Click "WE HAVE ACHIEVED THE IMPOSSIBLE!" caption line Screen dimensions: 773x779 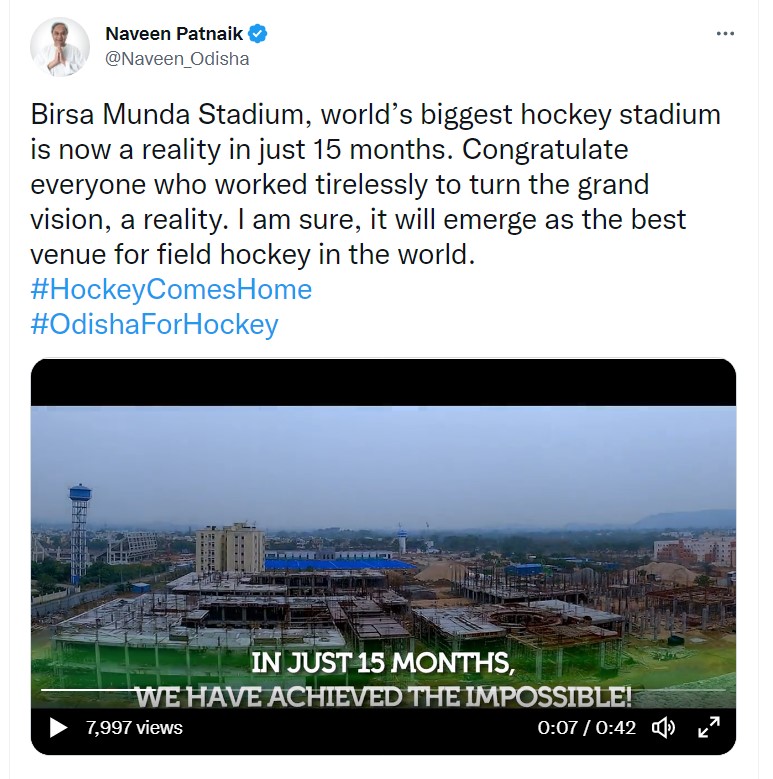coord(383,698)
